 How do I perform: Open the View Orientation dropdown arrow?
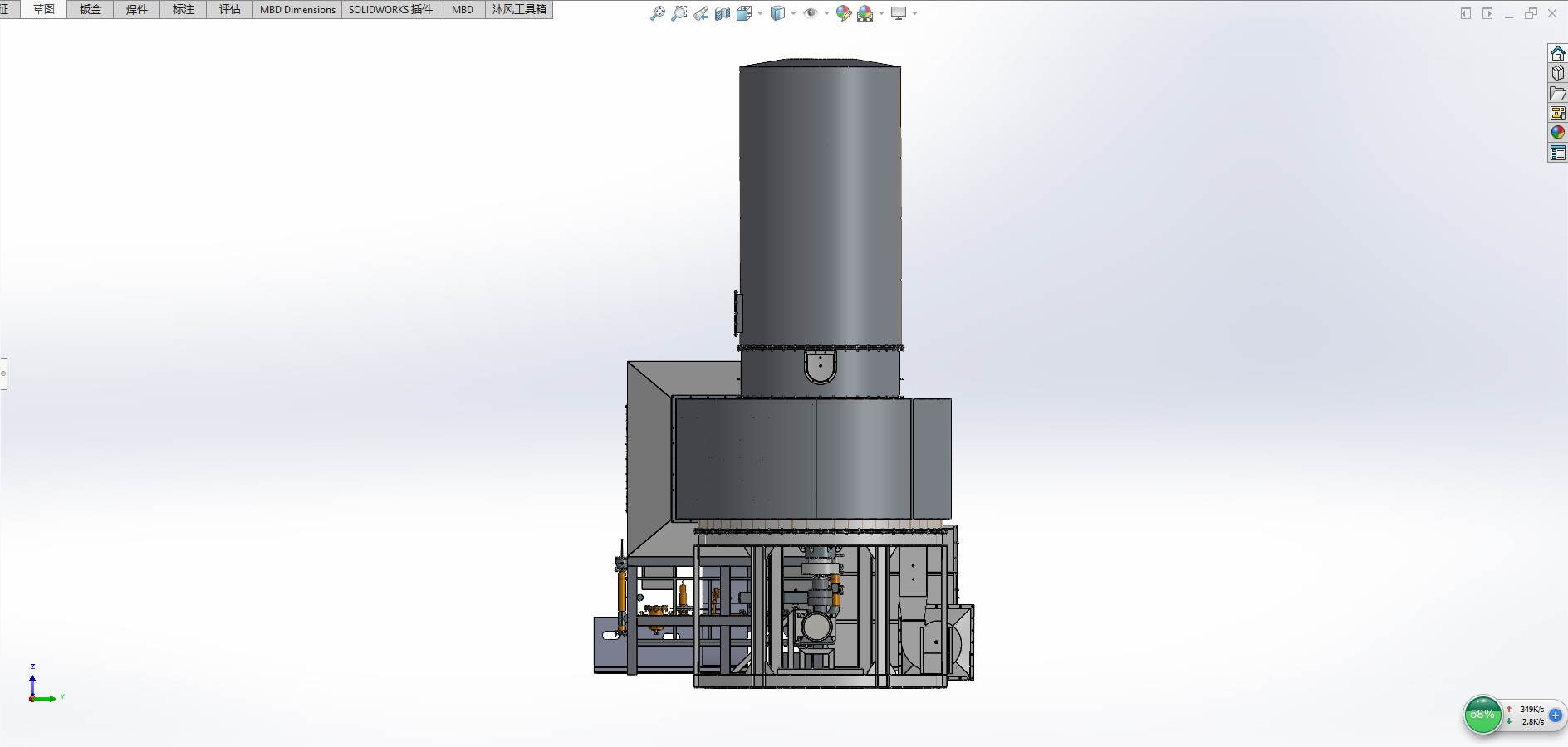(760, 13)
